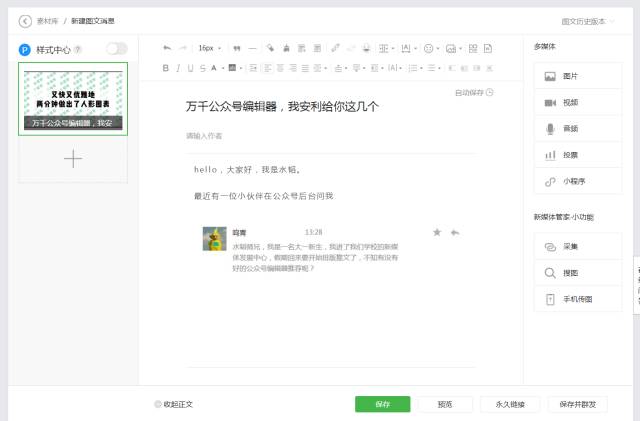The image size is (640, 421).
Task: Click the 预览 preview button
Action: tap(445, 404)
